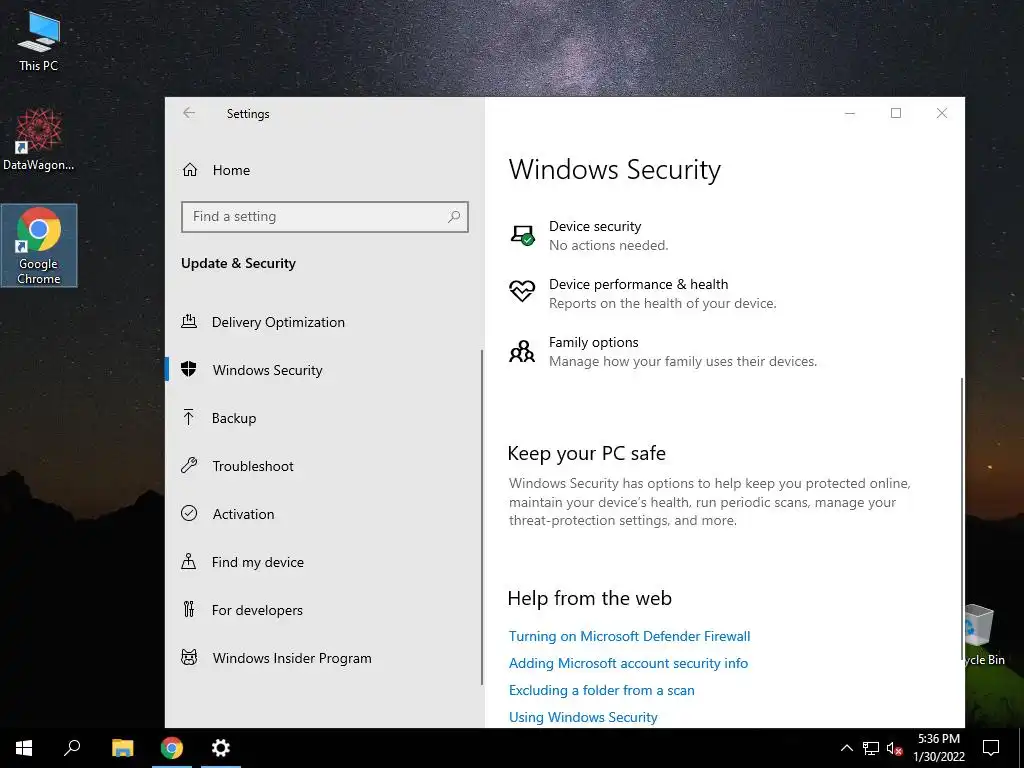
Task: Click the Update & Security section label
Action: point(238,263)
